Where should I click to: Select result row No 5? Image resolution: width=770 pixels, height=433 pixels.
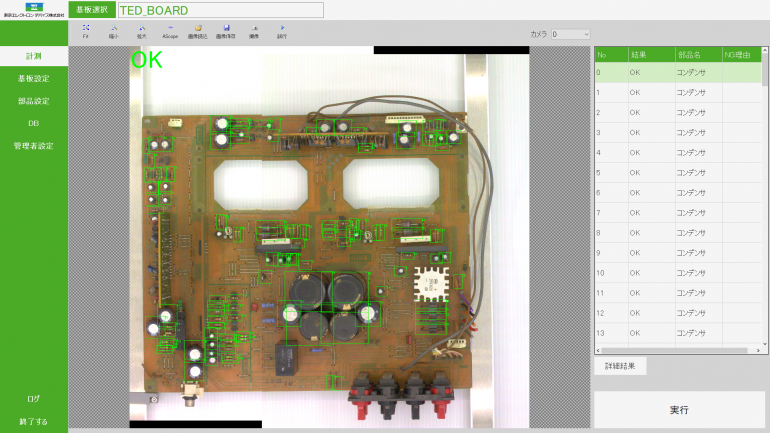(x=678, y=173)
